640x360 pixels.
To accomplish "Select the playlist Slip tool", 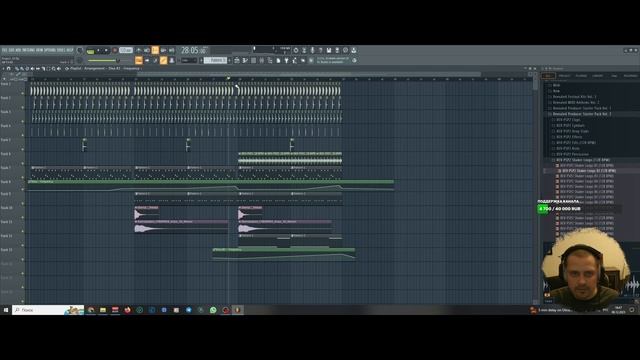I will click(x=38, y=69).
